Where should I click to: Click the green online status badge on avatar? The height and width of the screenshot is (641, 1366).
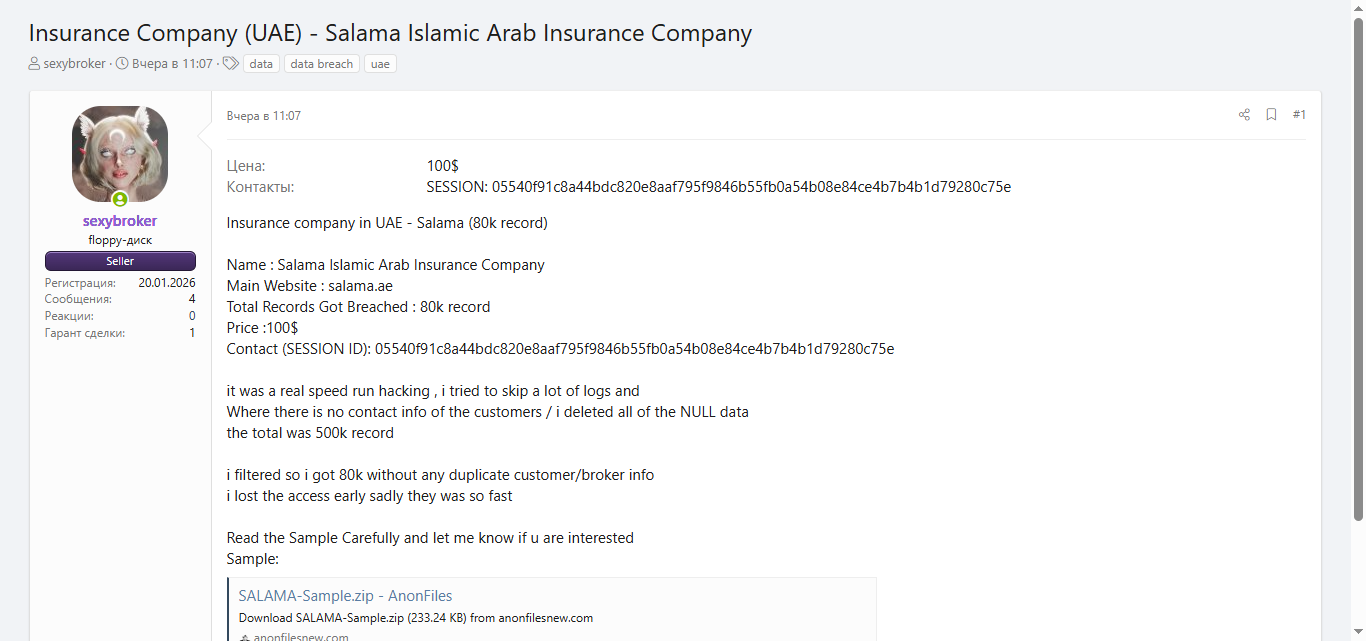(120, 199)
